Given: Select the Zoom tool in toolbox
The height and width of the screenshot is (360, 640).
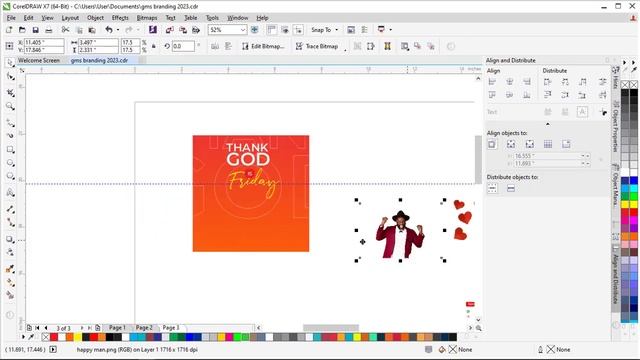Looking at the screenshot, I should pyautogui.click(x=10, y=107).
